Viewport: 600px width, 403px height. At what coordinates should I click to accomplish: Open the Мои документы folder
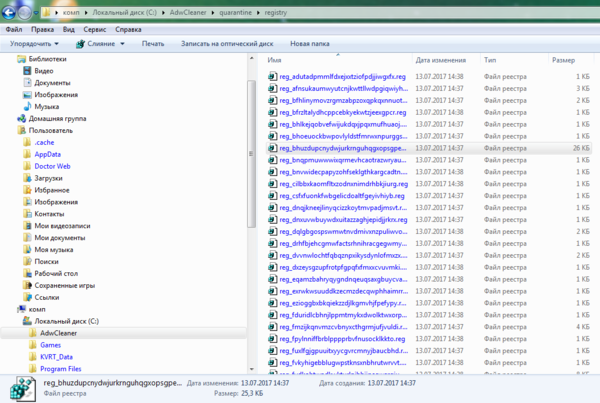[x=60, y=238]
